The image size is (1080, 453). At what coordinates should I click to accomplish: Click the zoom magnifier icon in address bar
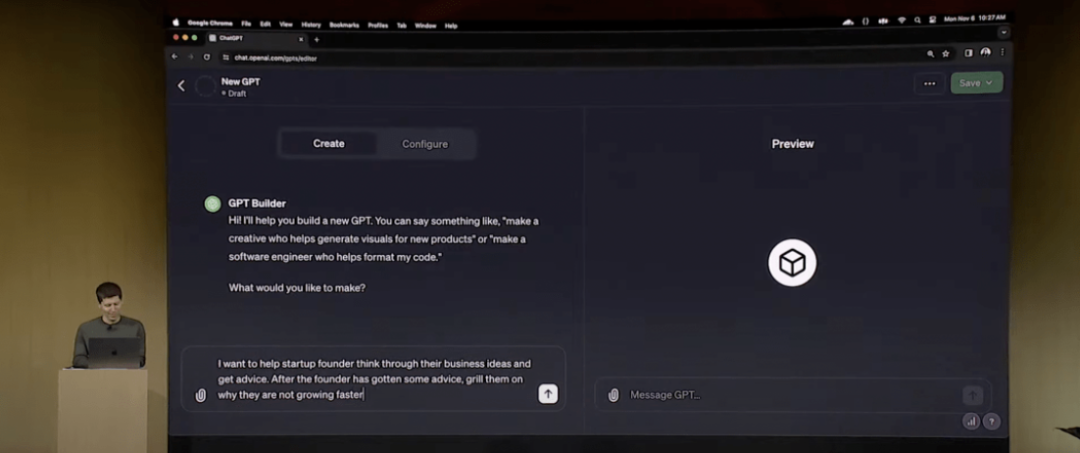point(931,54)
